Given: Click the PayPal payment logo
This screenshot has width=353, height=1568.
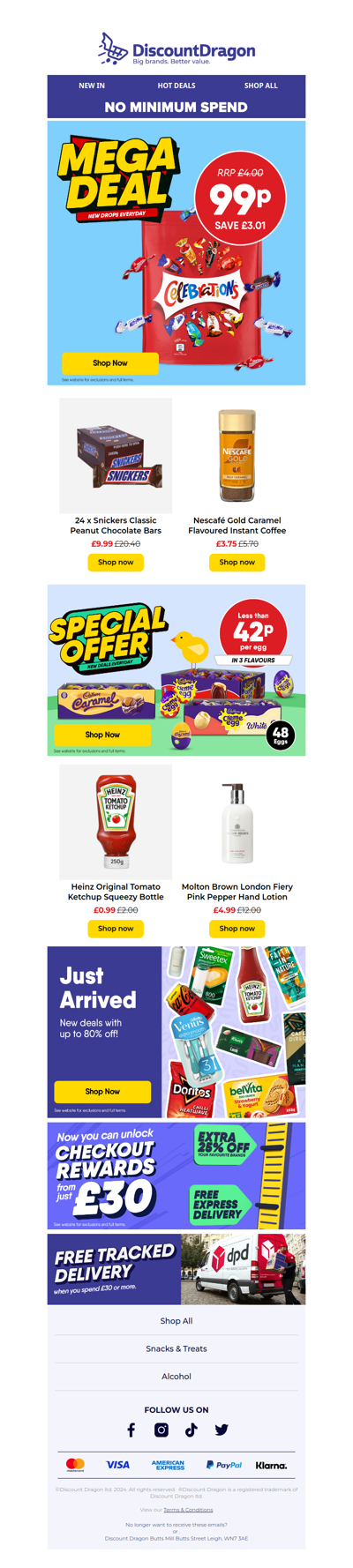Looking at the screenshot, I should point(224,1465).
